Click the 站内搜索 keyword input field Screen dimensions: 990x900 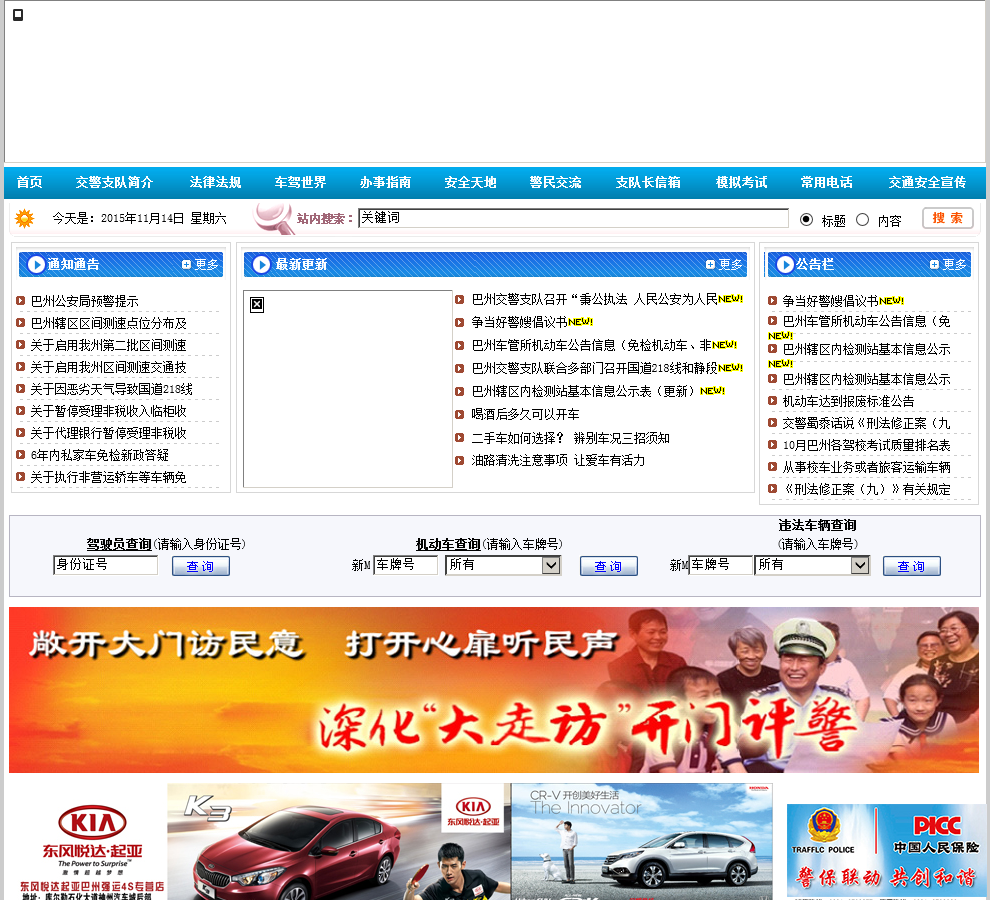(573, 218)
